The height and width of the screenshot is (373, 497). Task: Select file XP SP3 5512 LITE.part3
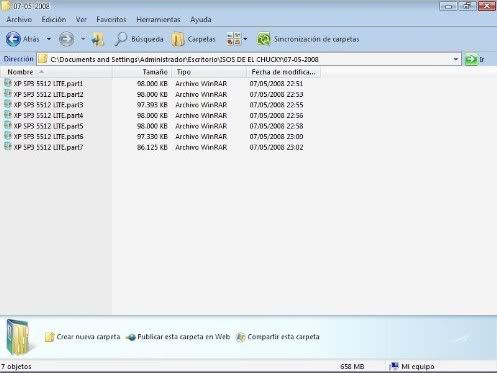48,105
